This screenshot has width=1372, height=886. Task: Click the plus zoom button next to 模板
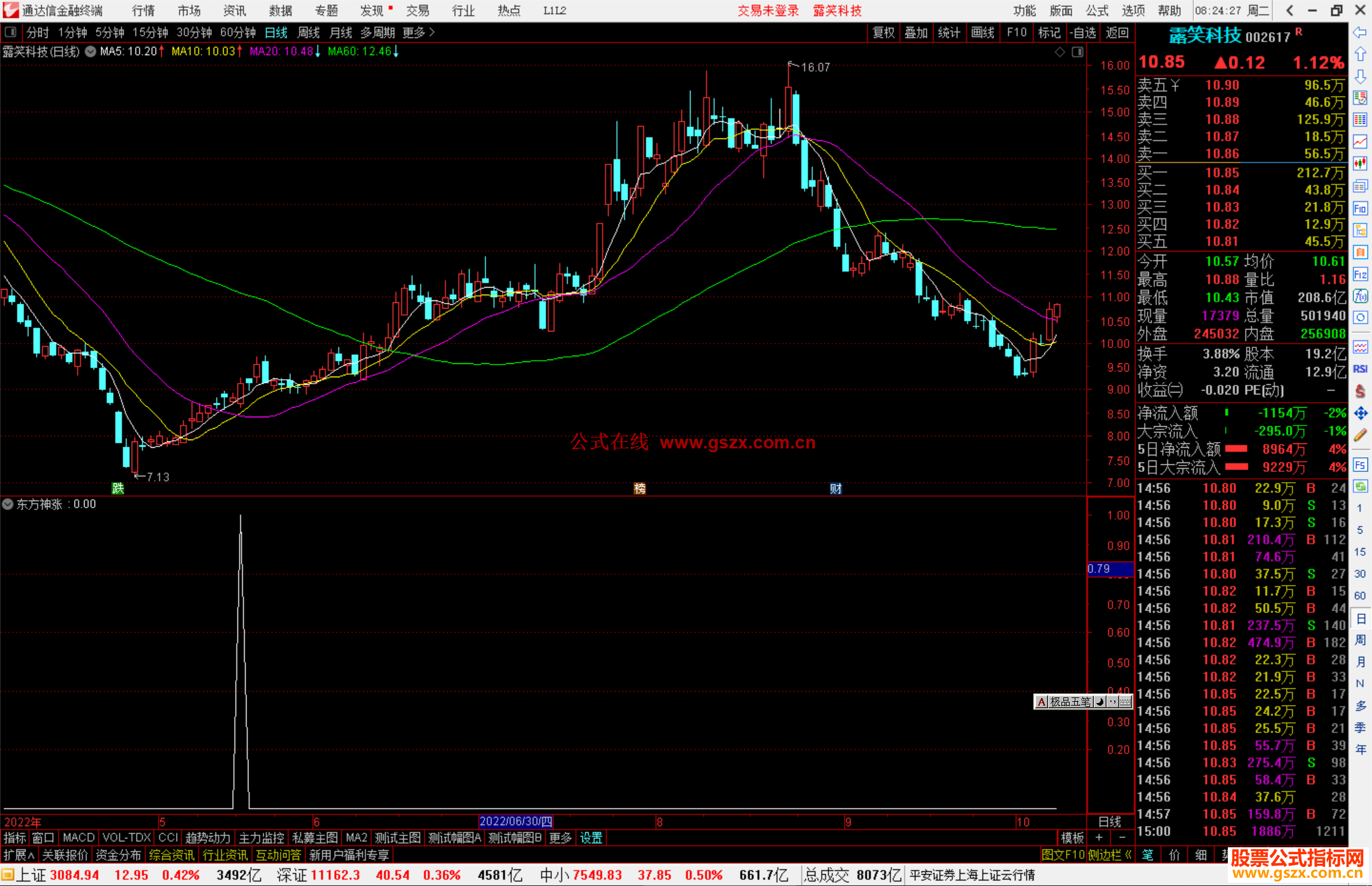coord(1099,838)
